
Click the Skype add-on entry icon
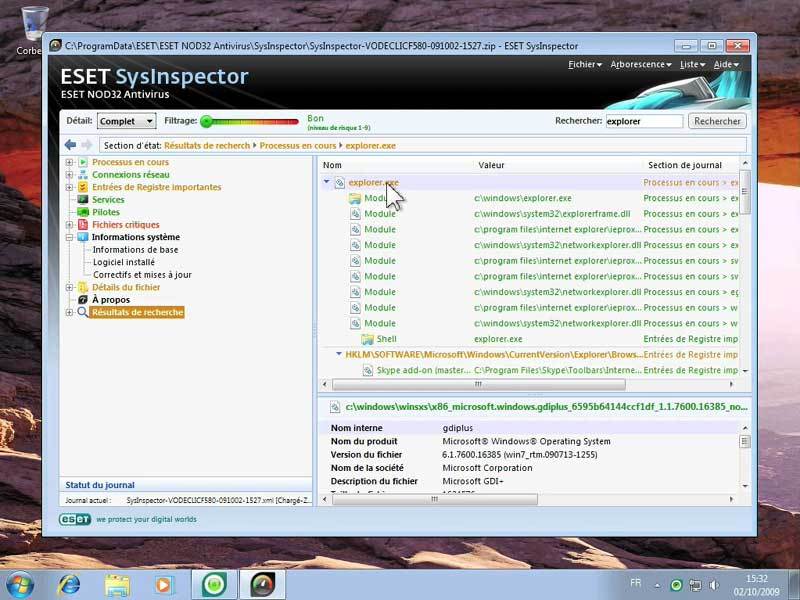pos(367,370)
